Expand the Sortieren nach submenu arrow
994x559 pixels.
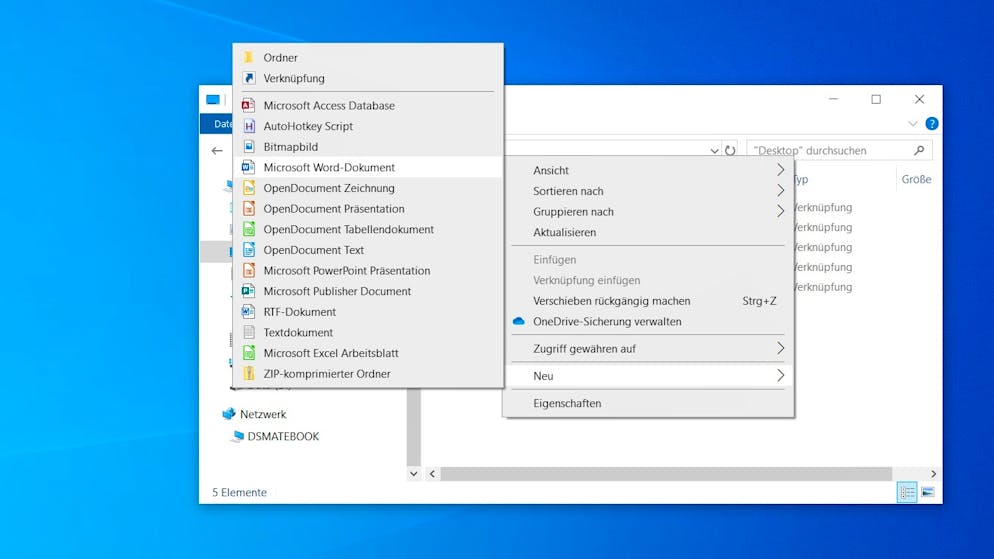click(780, 191)
